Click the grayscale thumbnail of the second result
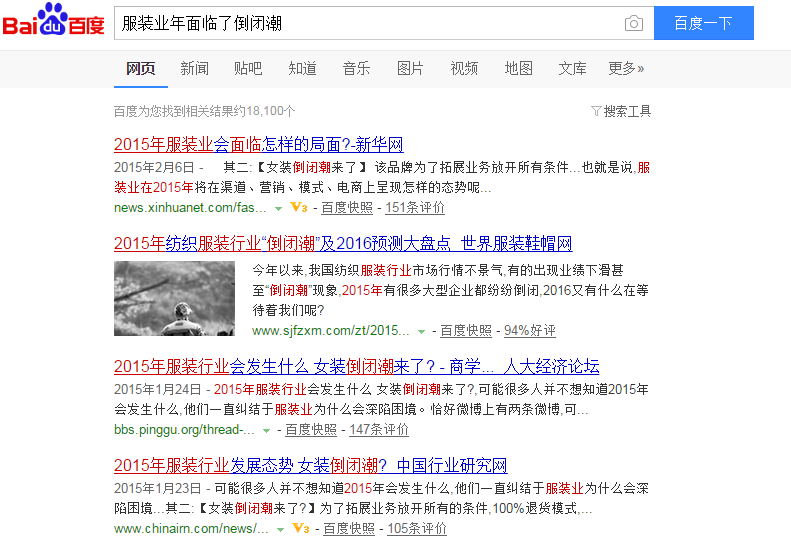This screenshot has width=791, height=542. coord(175,298)
